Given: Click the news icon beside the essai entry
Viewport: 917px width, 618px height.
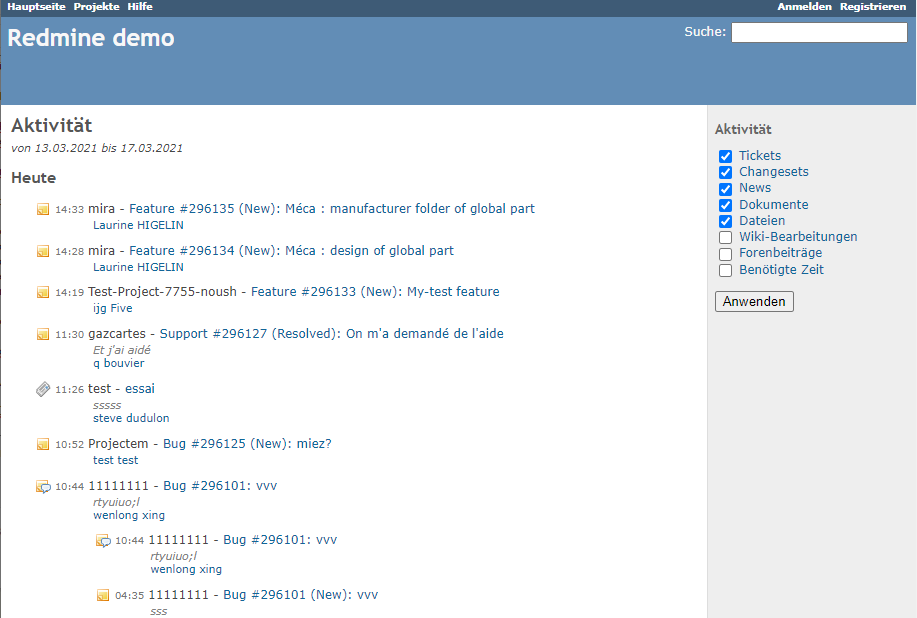Looking at the screenshot, I should (x=43, y=389).
